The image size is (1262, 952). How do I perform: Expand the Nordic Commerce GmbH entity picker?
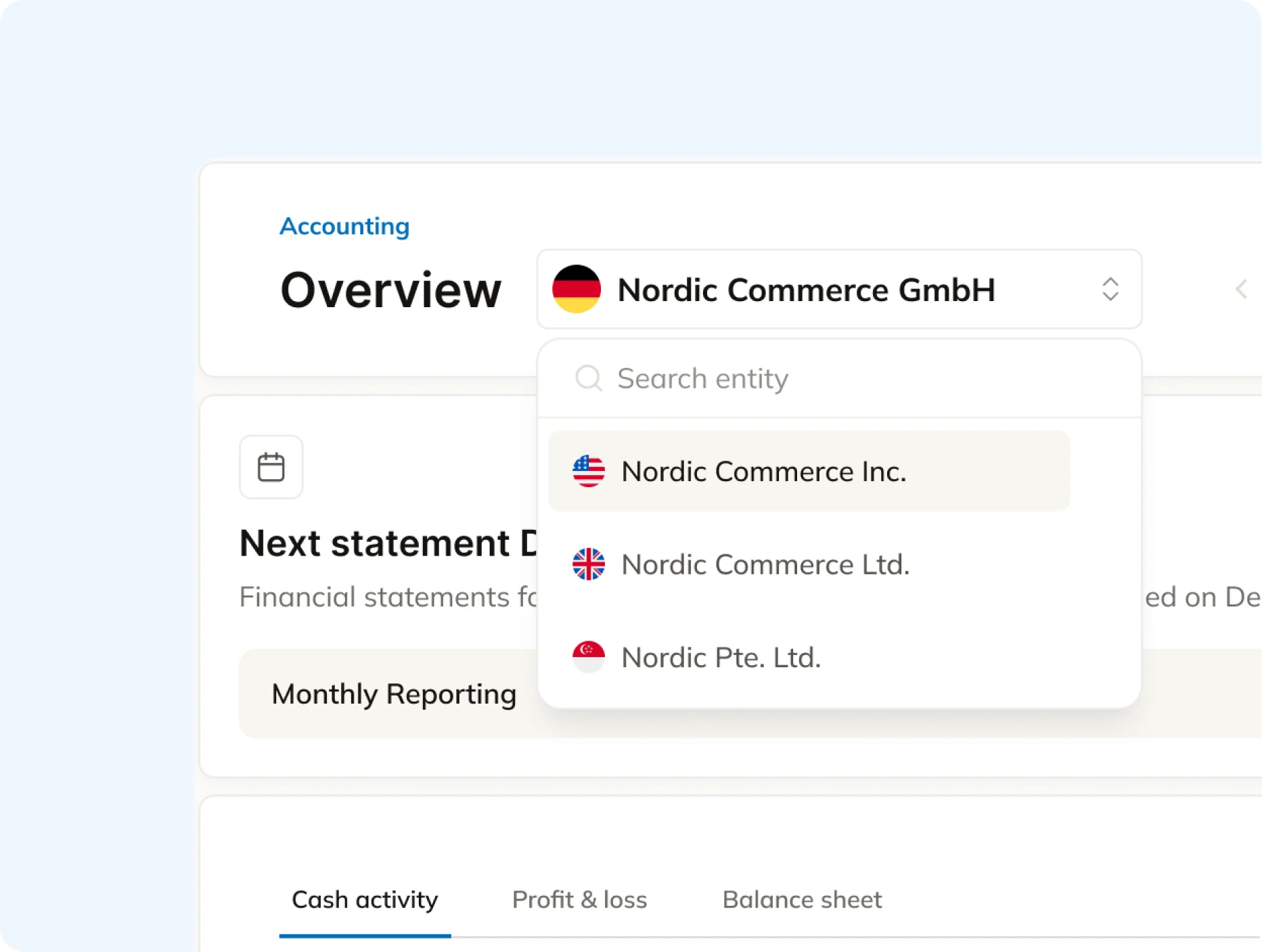[839, 290]
